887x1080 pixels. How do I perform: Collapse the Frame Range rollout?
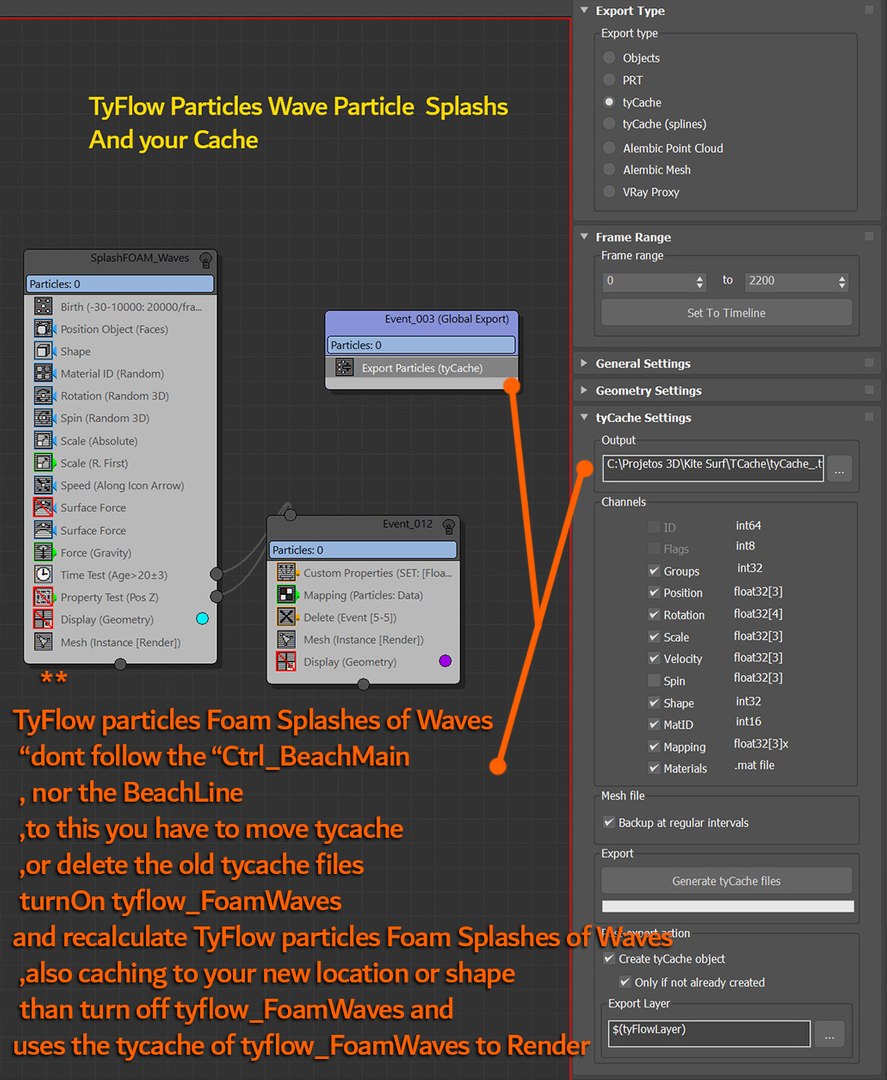click(584, 236)
